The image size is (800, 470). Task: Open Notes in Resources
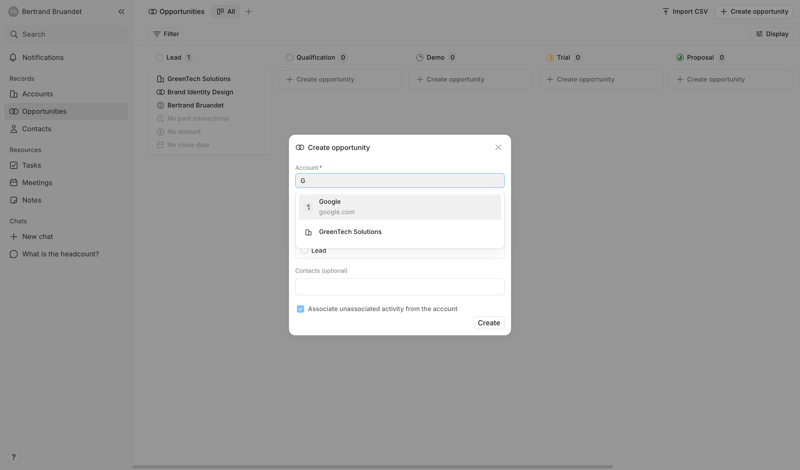click(x=66, y=200)
